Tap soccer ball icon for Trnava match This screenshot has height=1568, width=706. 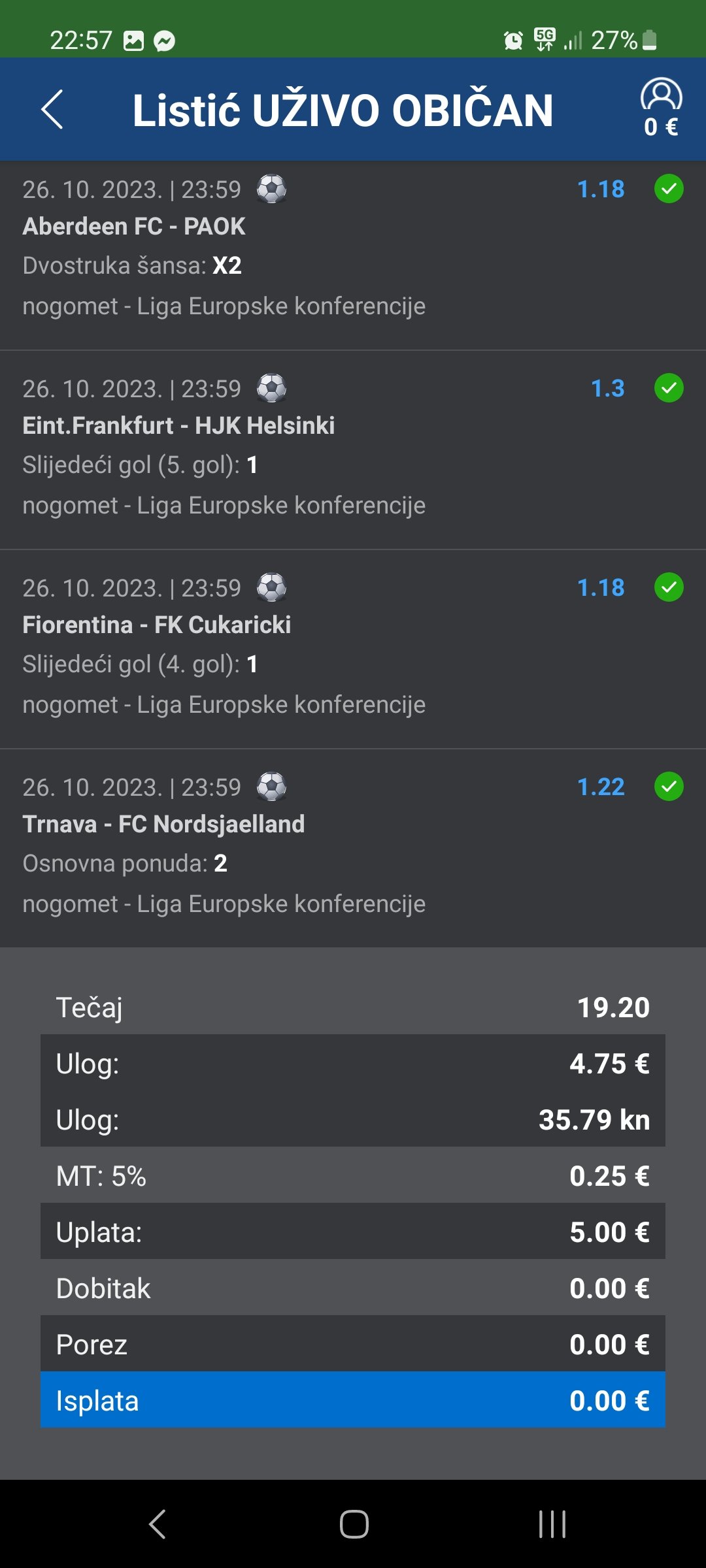[x=271, y=787]
